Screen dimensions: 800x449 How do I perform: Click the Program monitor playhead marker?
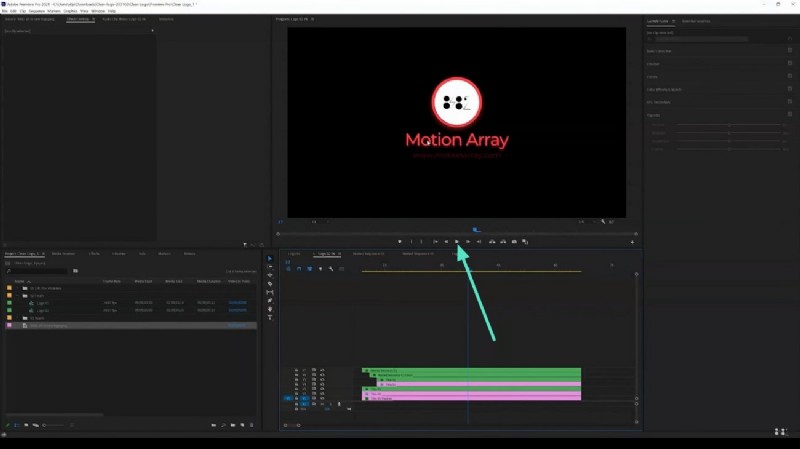[x=476, y=230]
